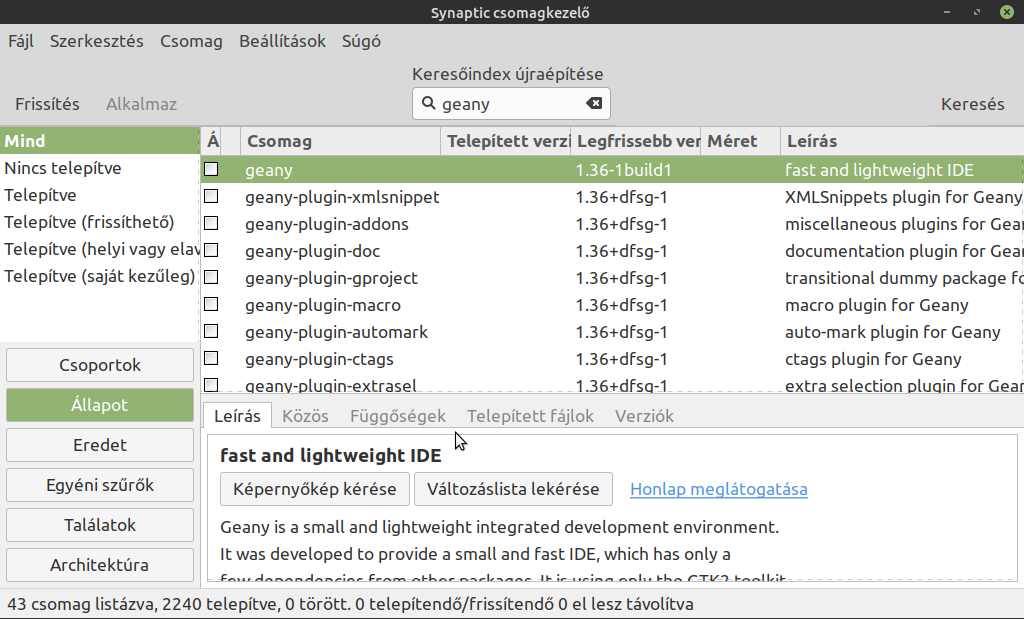Click the Egyéni szűrők button
This screenshot has width=1024, height=619.
100,484
